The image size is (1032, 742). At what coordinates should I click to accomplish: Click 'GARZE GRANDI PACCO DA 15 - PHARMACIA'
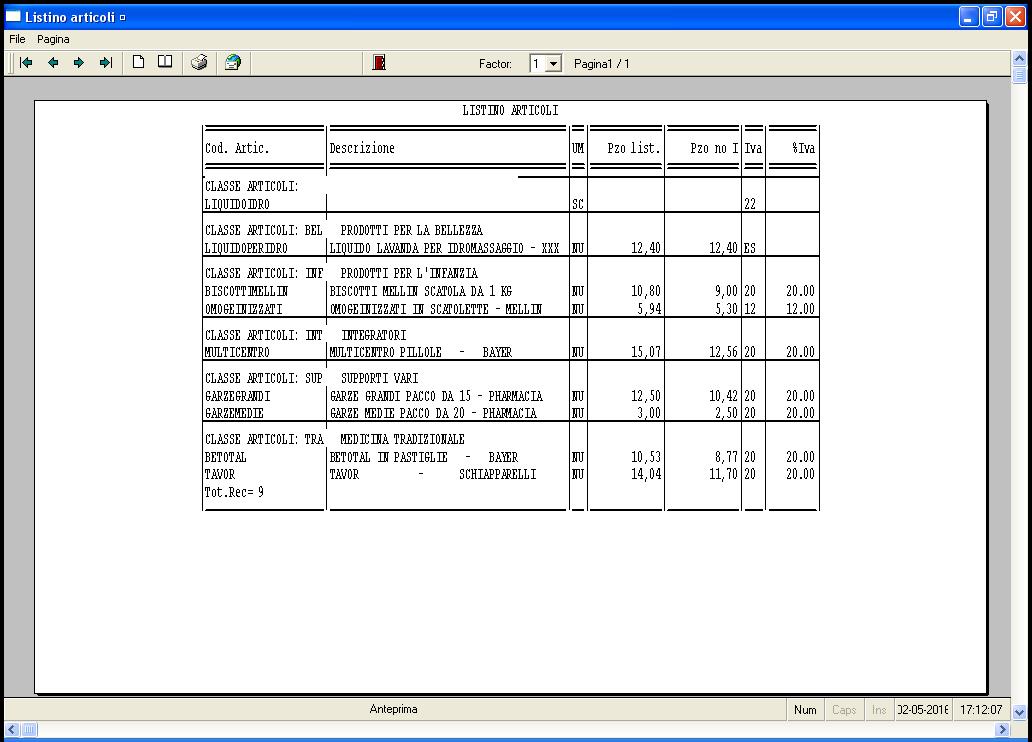436,396
